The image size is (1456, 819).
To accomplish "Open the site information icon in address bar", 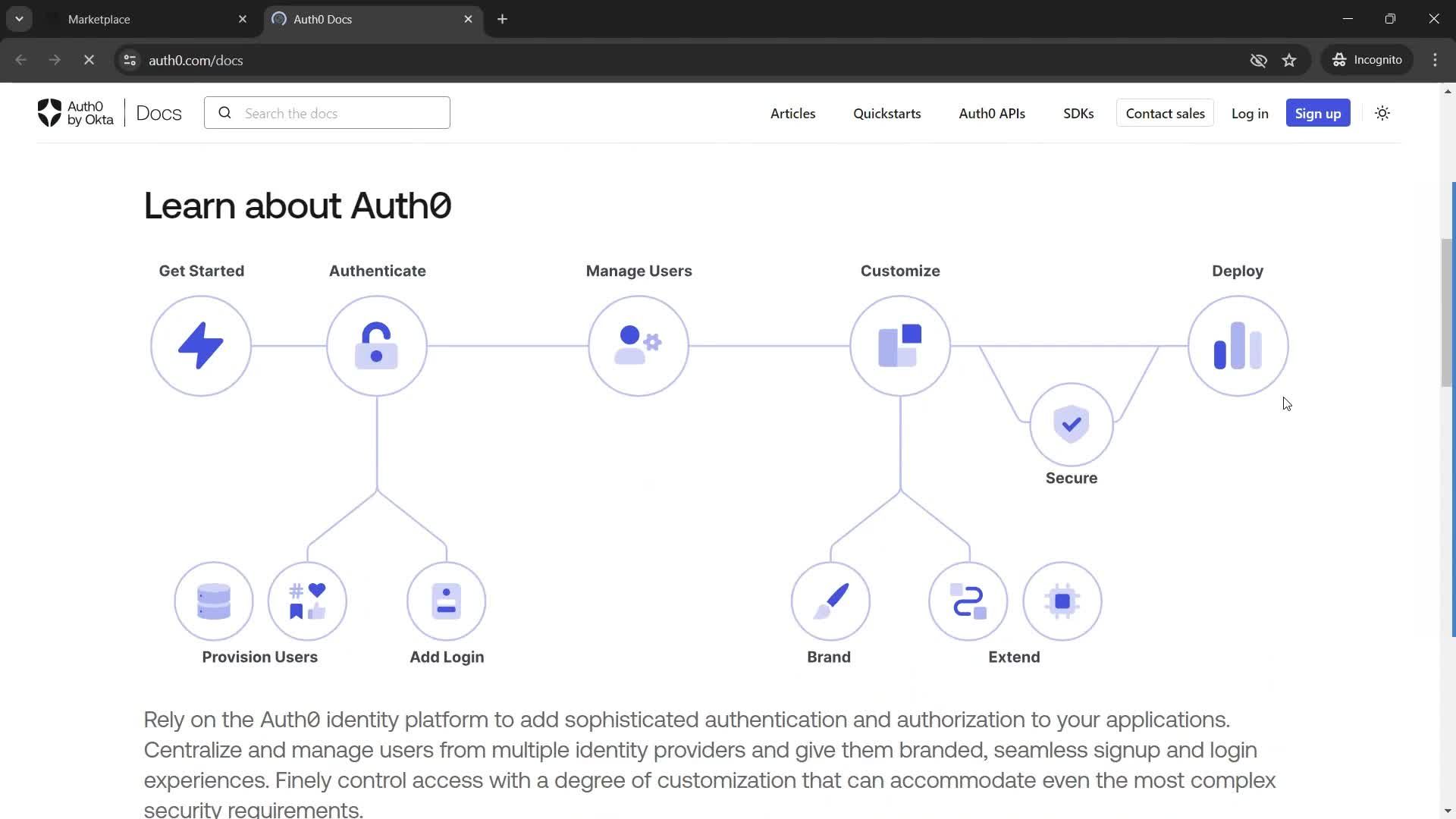I will (130, 60).
